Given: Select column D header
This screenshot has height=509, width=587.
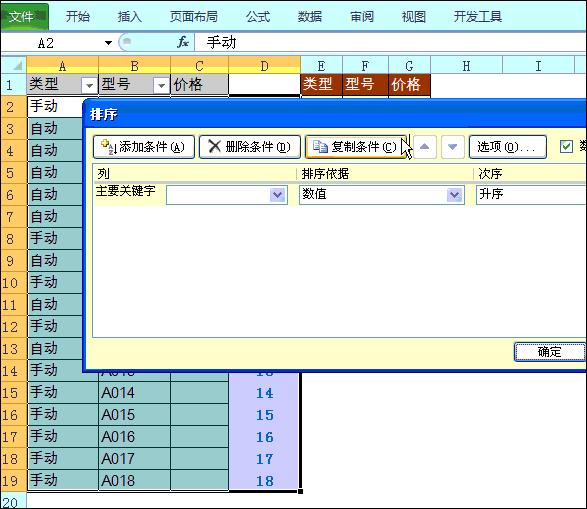Looking at the screenshot, I should [264, 66].
